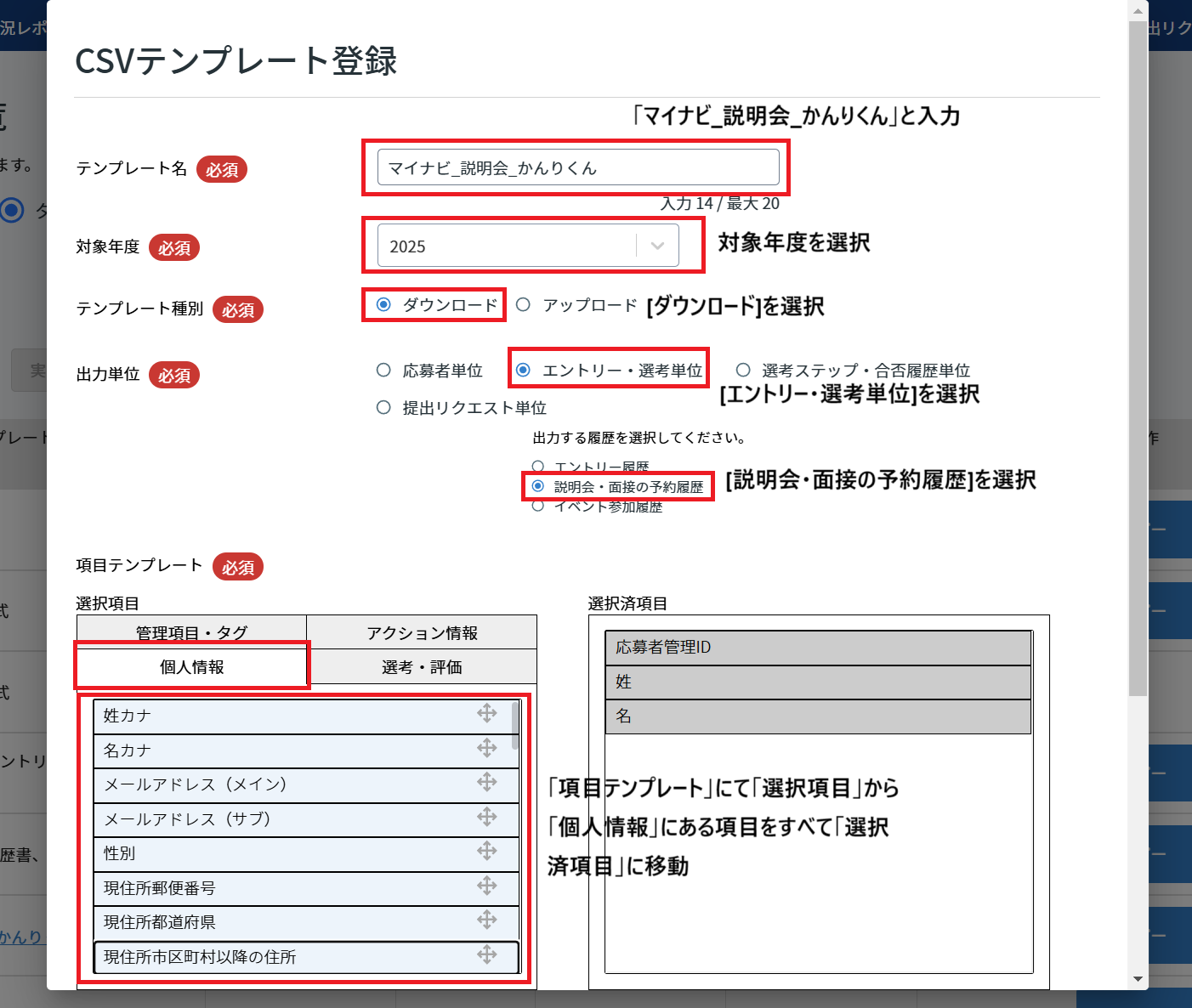Viewport: 1192px width, 1008px height.
Task: Click the move icon for メールアドレス（サブ）
Action: tap(487, 818)
